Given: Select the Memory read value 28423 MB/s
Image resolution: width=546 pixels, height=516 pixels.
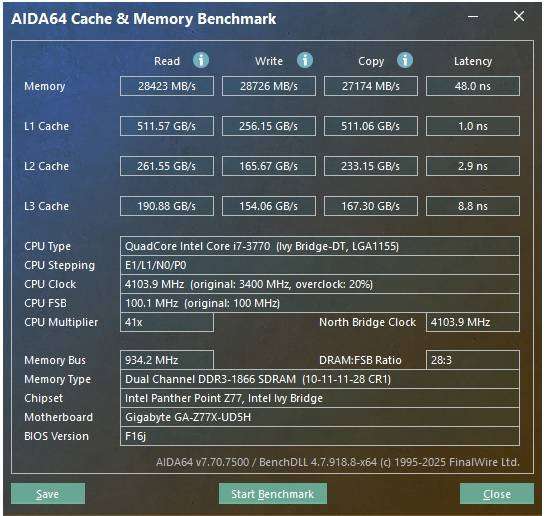Looking at the screenshot, I should (x=167, y=86).
